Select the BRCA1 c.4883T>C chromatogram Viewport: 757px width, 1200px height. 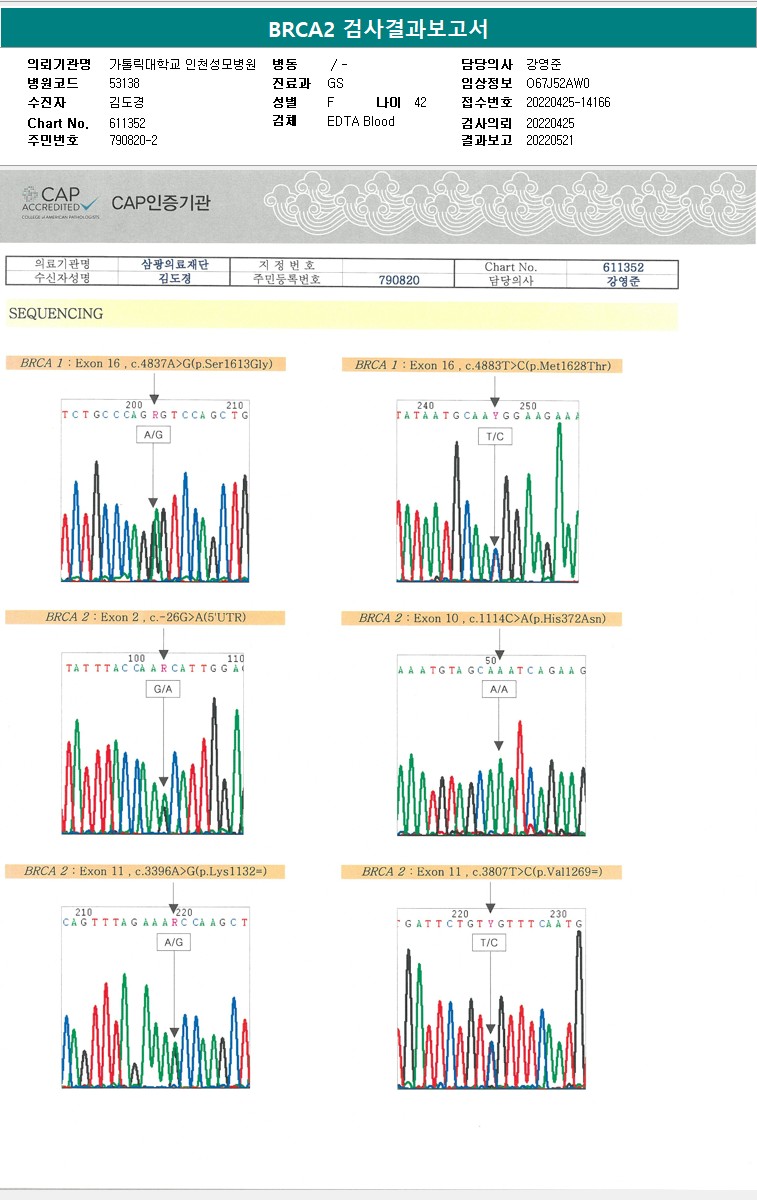point(490,491)
